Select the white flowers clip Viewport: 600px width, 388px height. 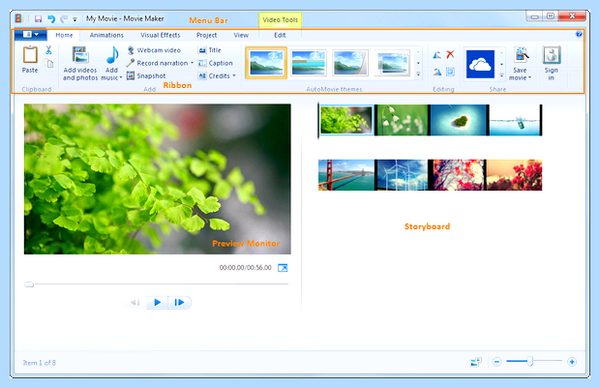coord(402,120)
